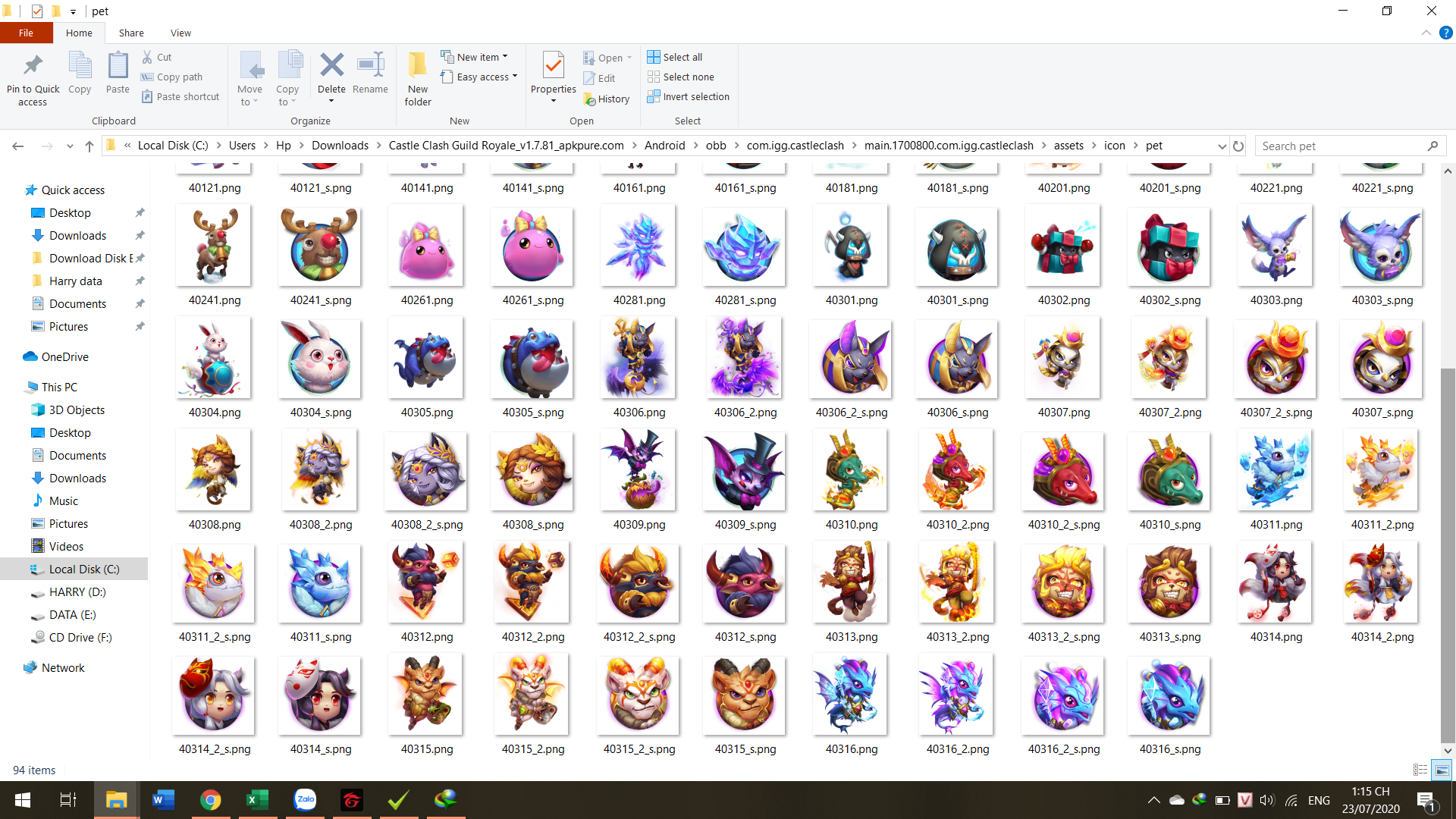Open the File menu
Screen dimensions: 1456x819
point(26,33)
